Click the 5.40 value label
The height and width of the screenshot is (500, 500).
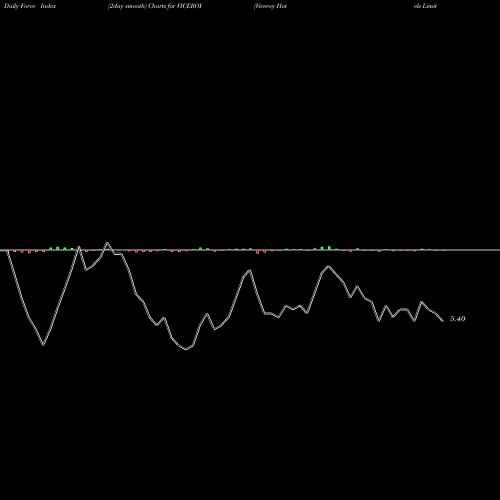(x=457, y=319)
